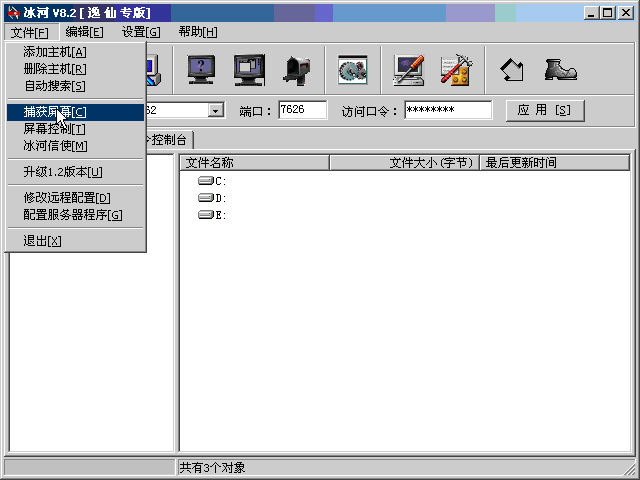Click the D: drive icon
Viewport: 640px width, 480px height.
point(206,198)
